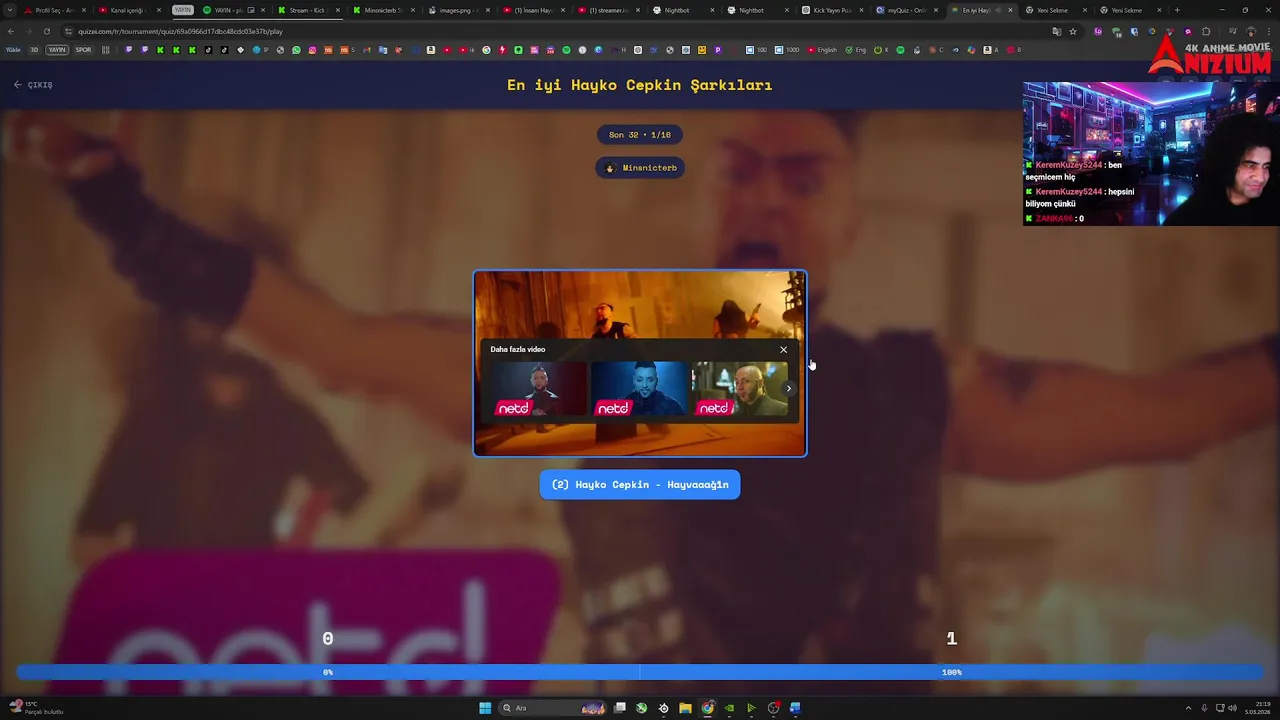Open the 'YAYIN' bookmark folder
Viewport: 1280px width, 720px height.
(x=57, y=50)
